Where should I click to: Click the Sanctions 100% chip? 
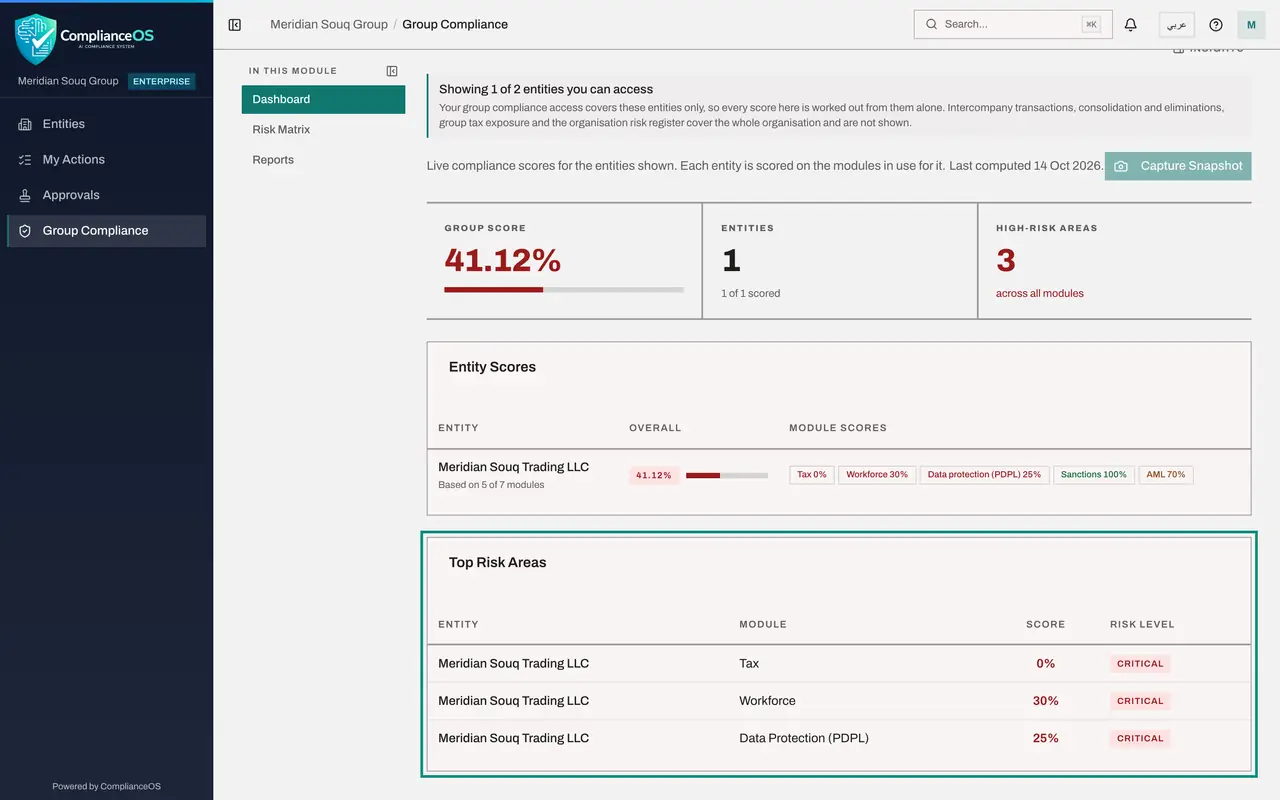click(1094, 475)
